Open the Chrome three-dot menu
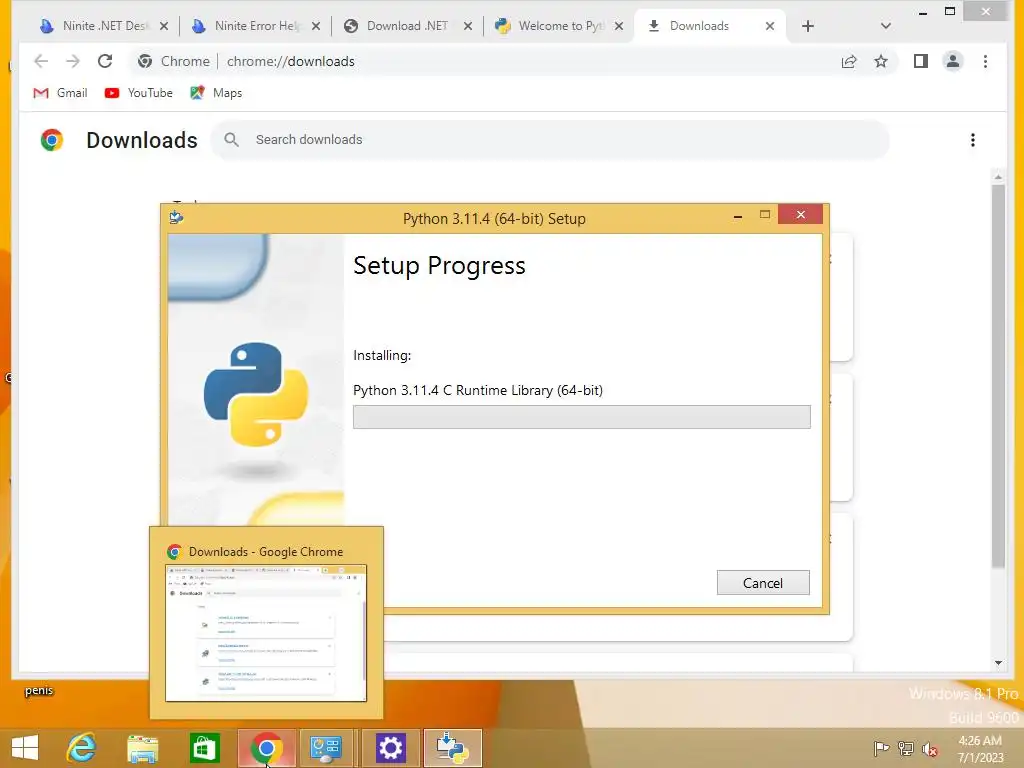This screenshot has width=1024, height=768. 985,61
